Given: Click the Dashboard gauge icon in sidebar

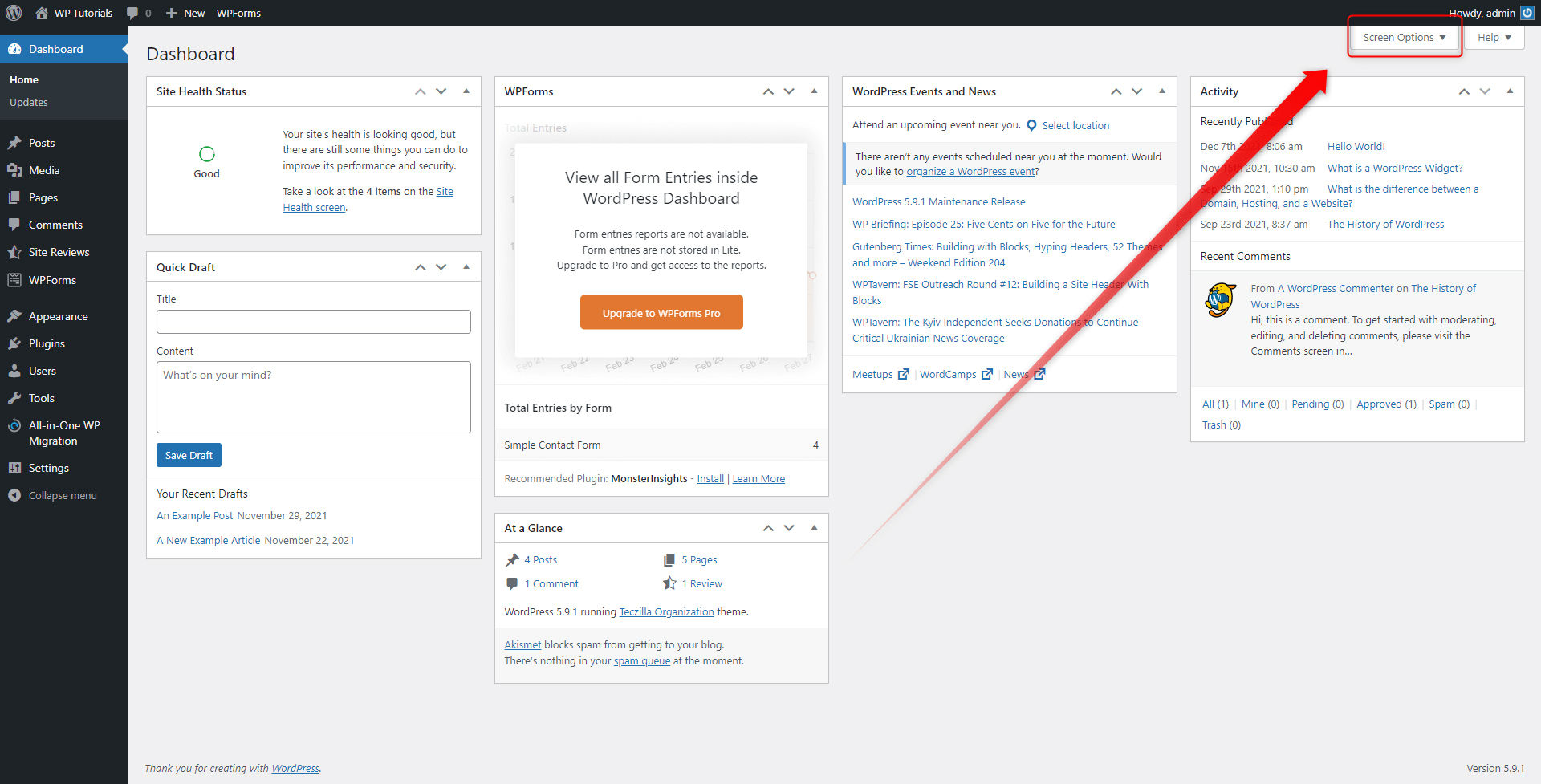Looking at the screenshot, I should coord(14,49).
